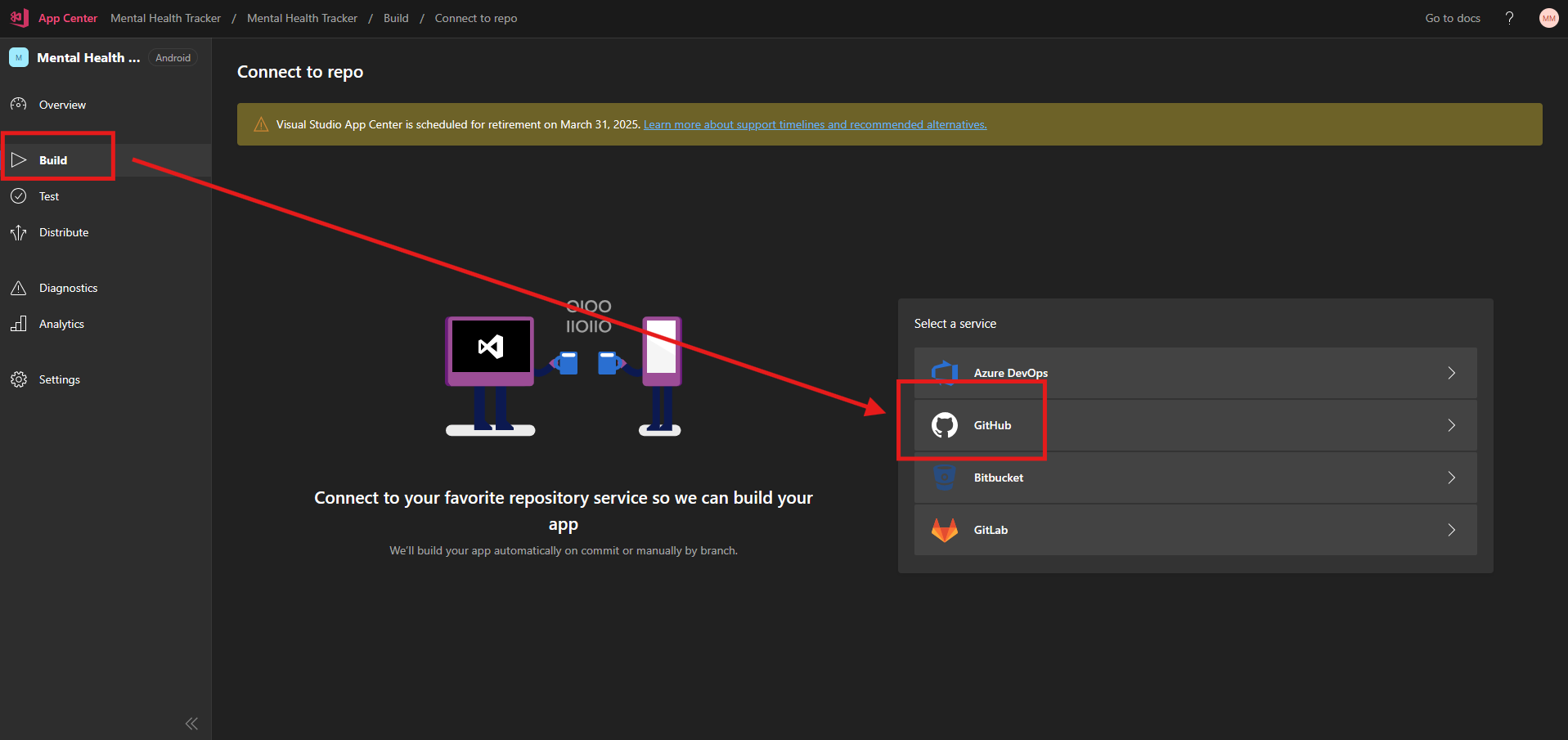
Task: Click the Connect to repo page heading
Action: [x=300, y=72]
